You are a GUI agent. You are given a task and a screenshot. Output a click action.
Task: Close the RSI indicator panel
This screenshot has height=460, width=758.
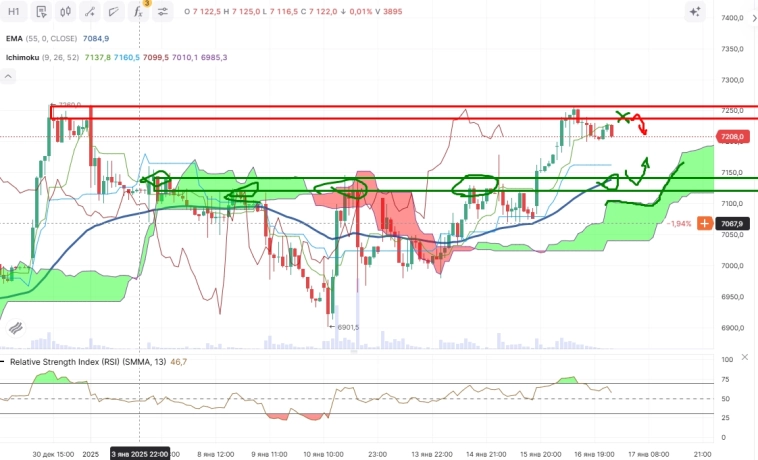[x=744, y=357]
